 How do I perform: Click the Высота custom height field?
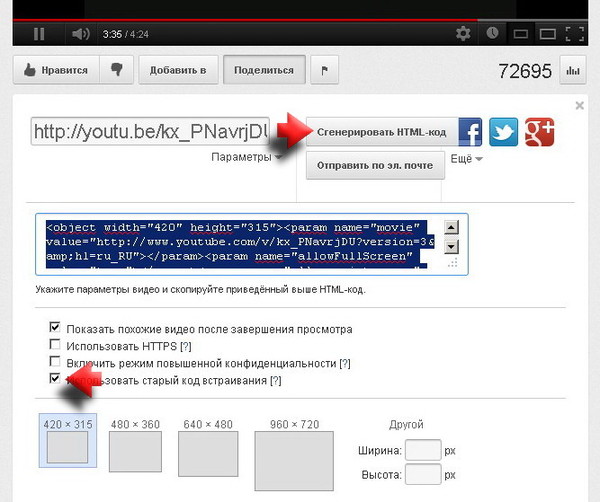click(x=423, y=474)
